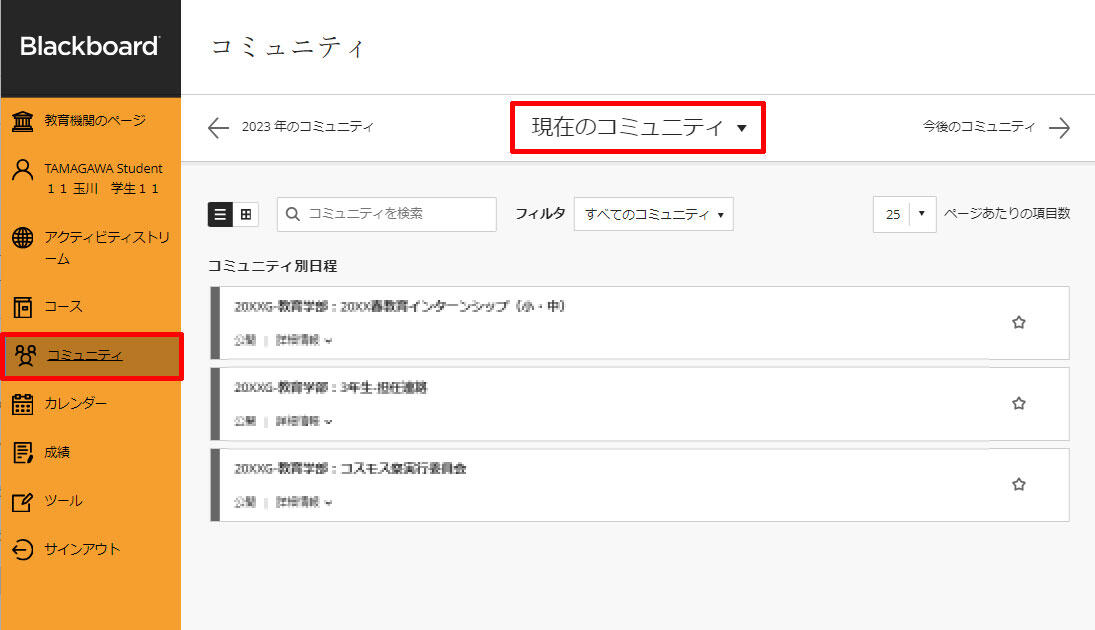Favorite the コスモス祭実行委員会 community star

pyautogui.click(x=1019, y=485)
